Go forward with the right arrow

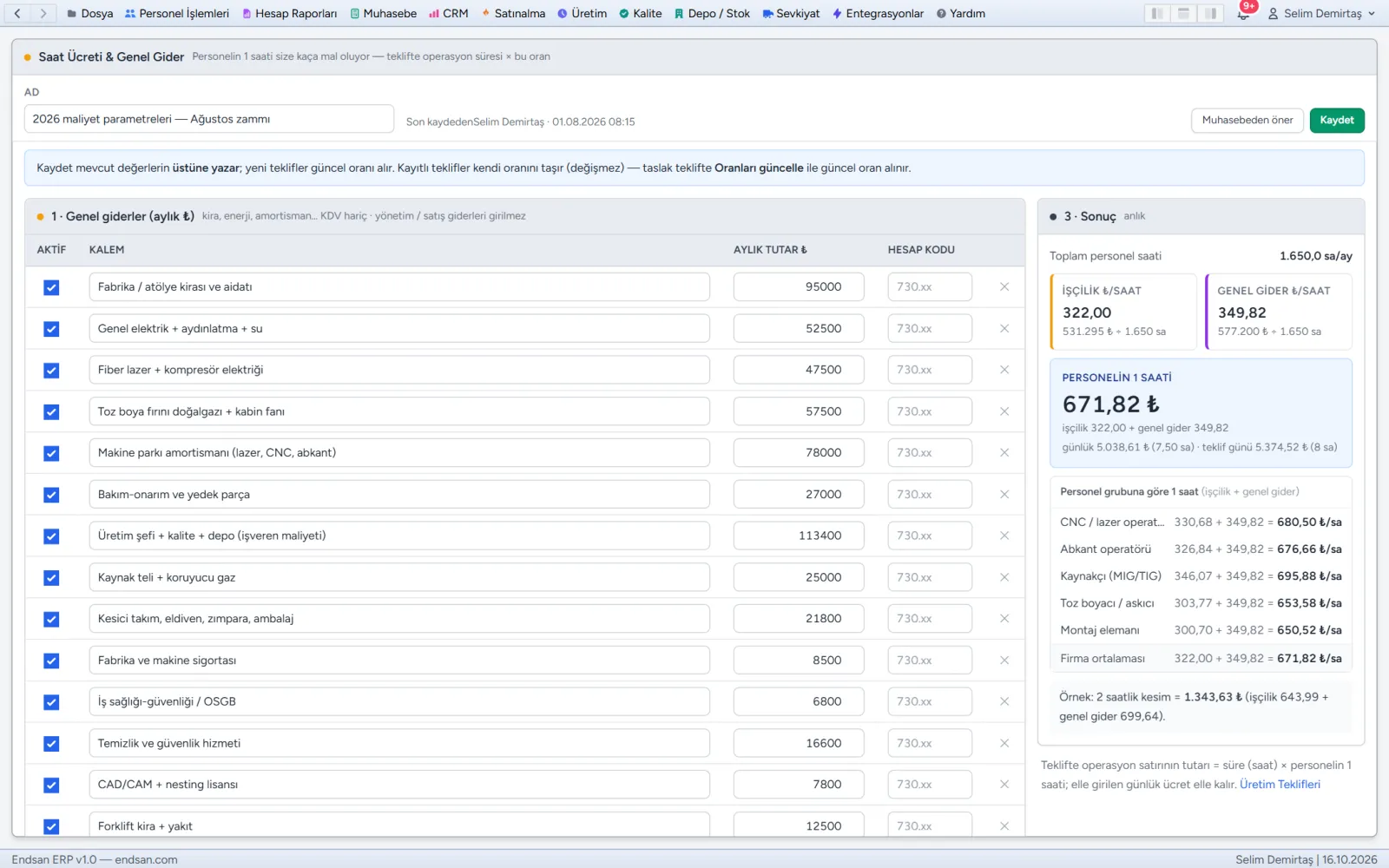coord(43,13)
